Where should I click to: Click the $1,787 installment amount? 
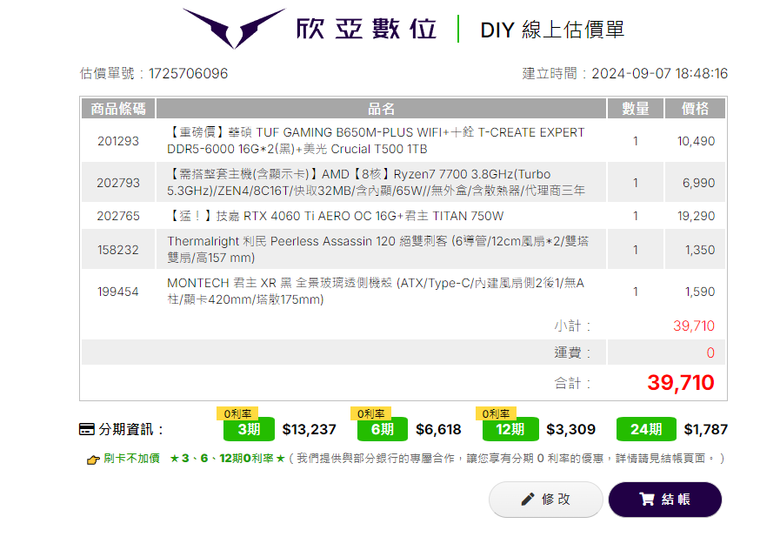[706, 429]
